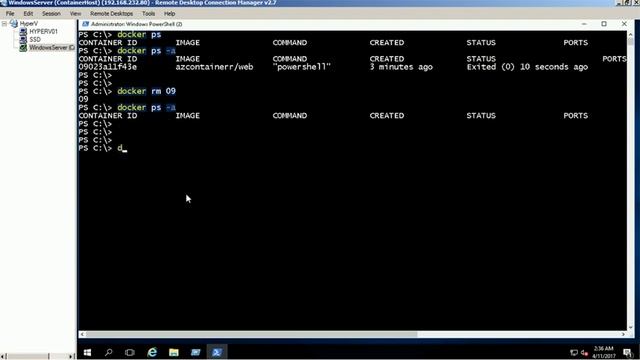Open File Explorer from taskbar
The width and height of the screenshot is (640, 360).
174,352
